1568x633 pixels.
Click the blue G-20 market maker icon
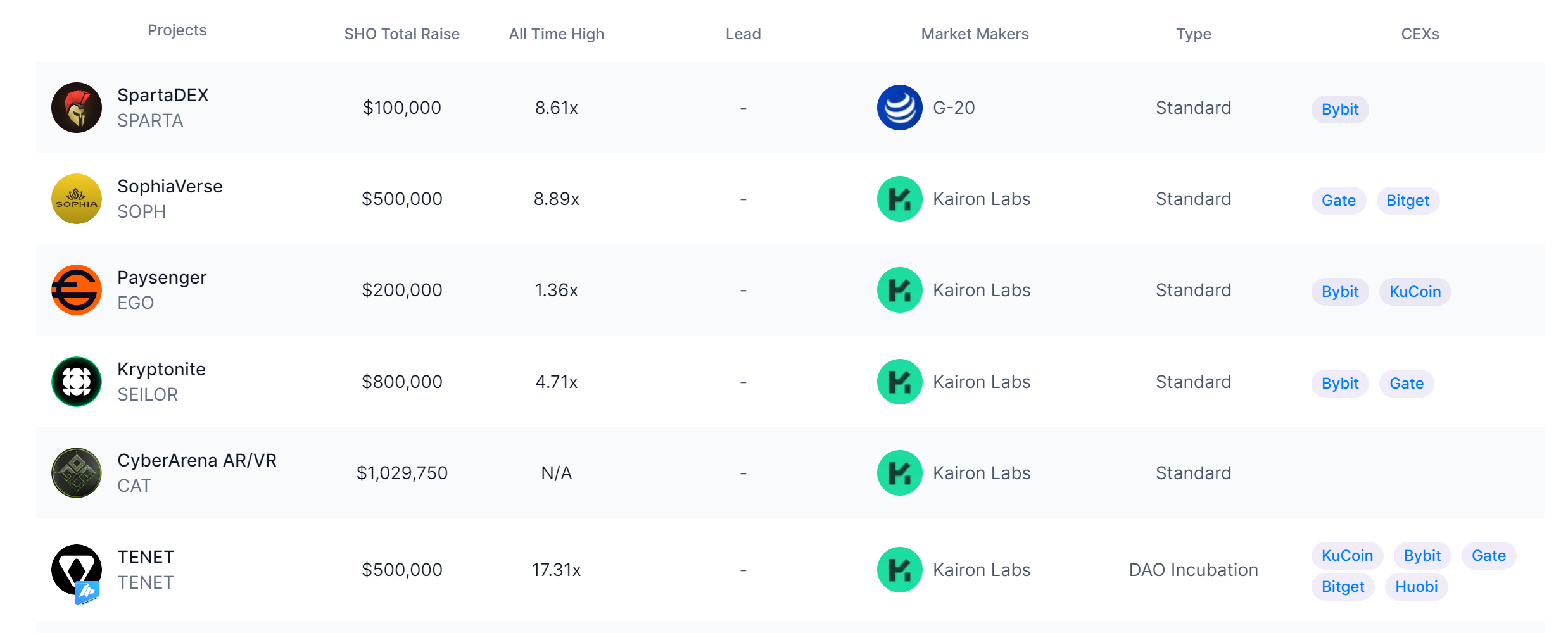(x=899, y=108)
